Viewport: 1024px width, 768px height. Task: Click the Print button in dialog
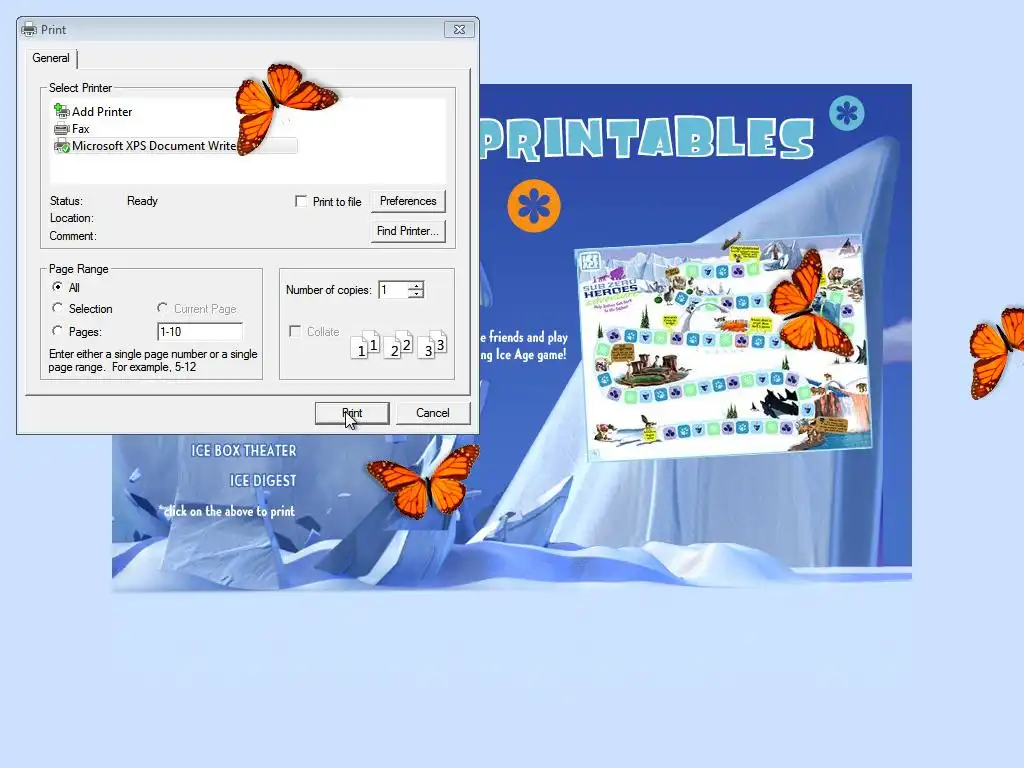click(x=352, y=413)
